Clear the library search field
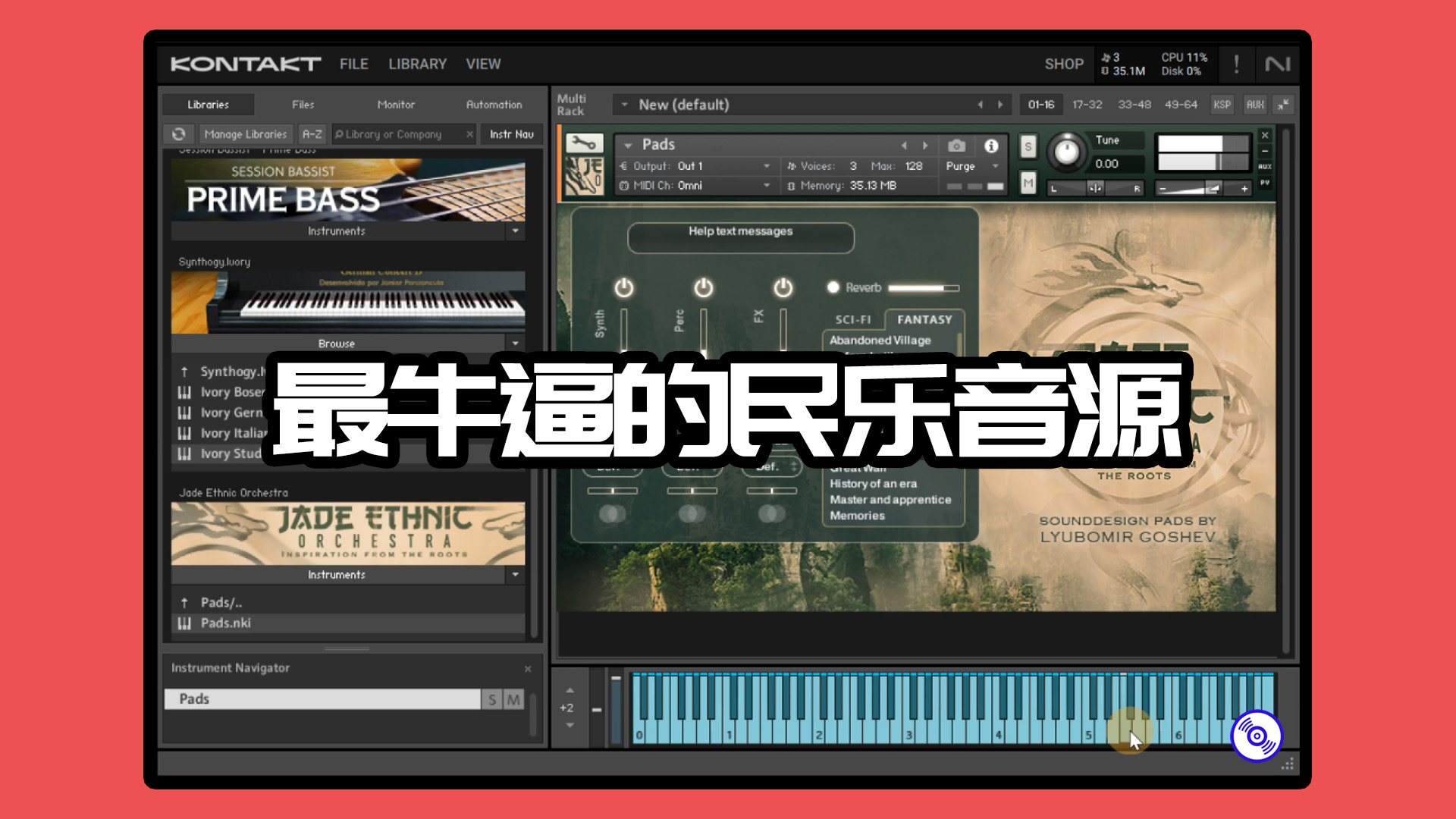The height and width of the screenshot is (819, 1456). click(x=469, y=134)
